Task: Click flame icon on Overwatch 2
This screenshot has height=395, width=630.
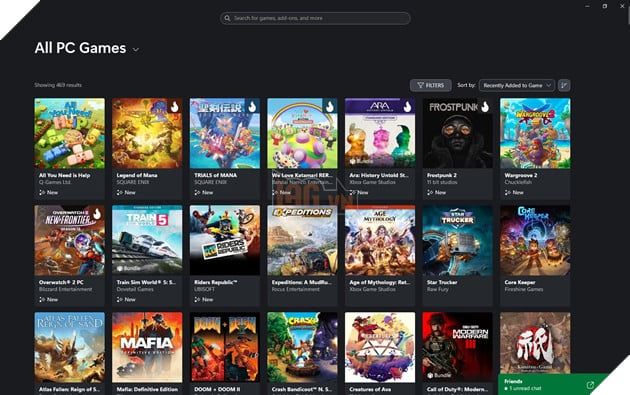Action: (x=97, y=213)
